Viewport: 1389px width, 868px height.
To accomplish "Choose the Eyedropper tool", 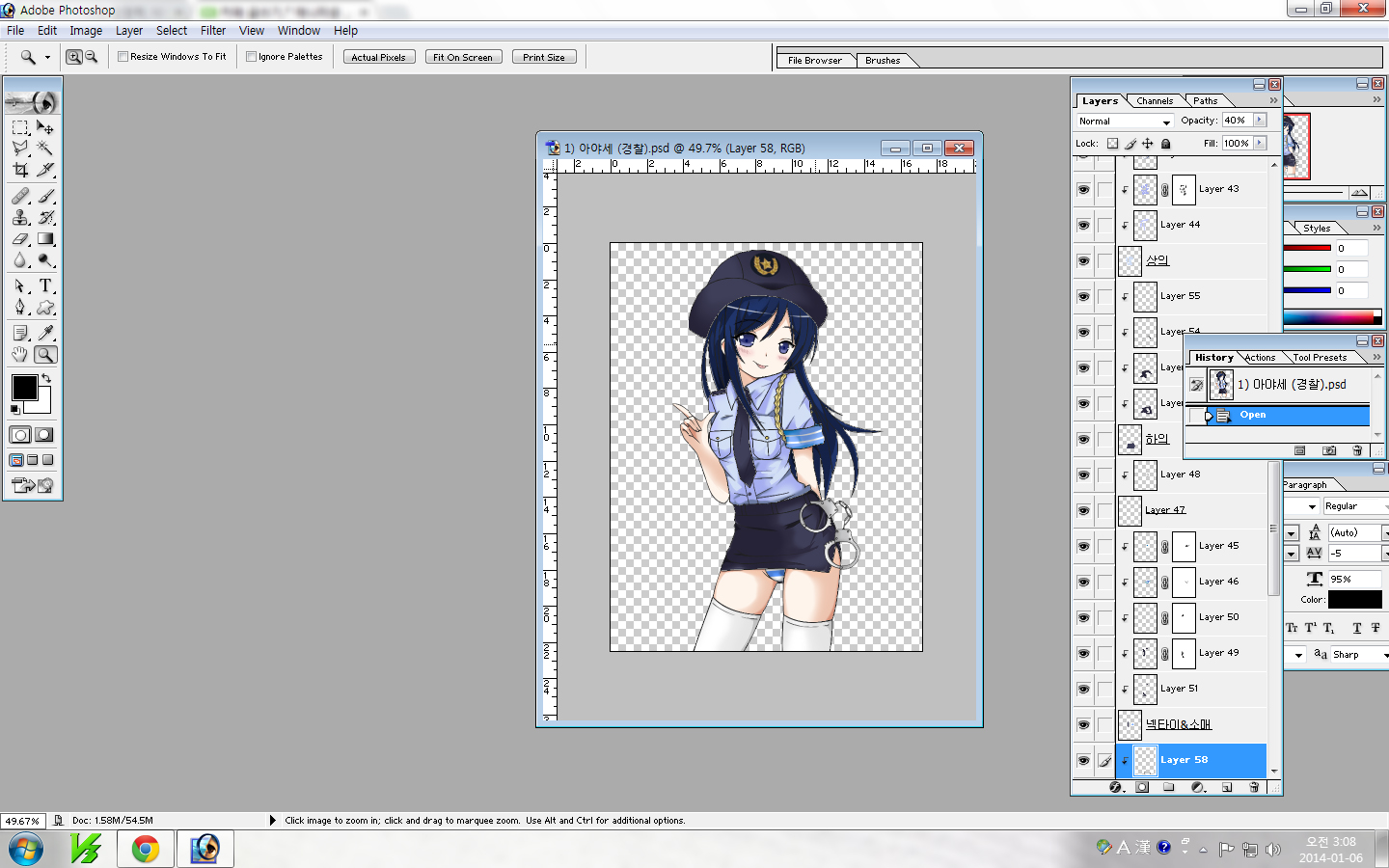I will click(x=45, y=333).
